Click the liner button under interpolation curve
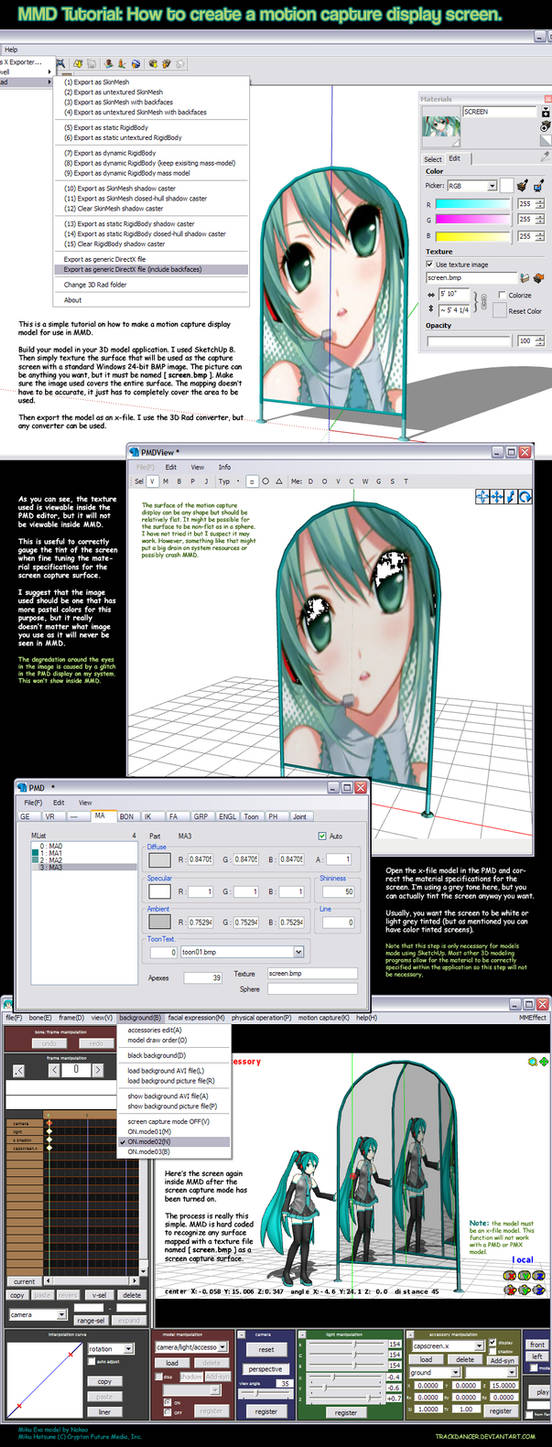 104,1412
